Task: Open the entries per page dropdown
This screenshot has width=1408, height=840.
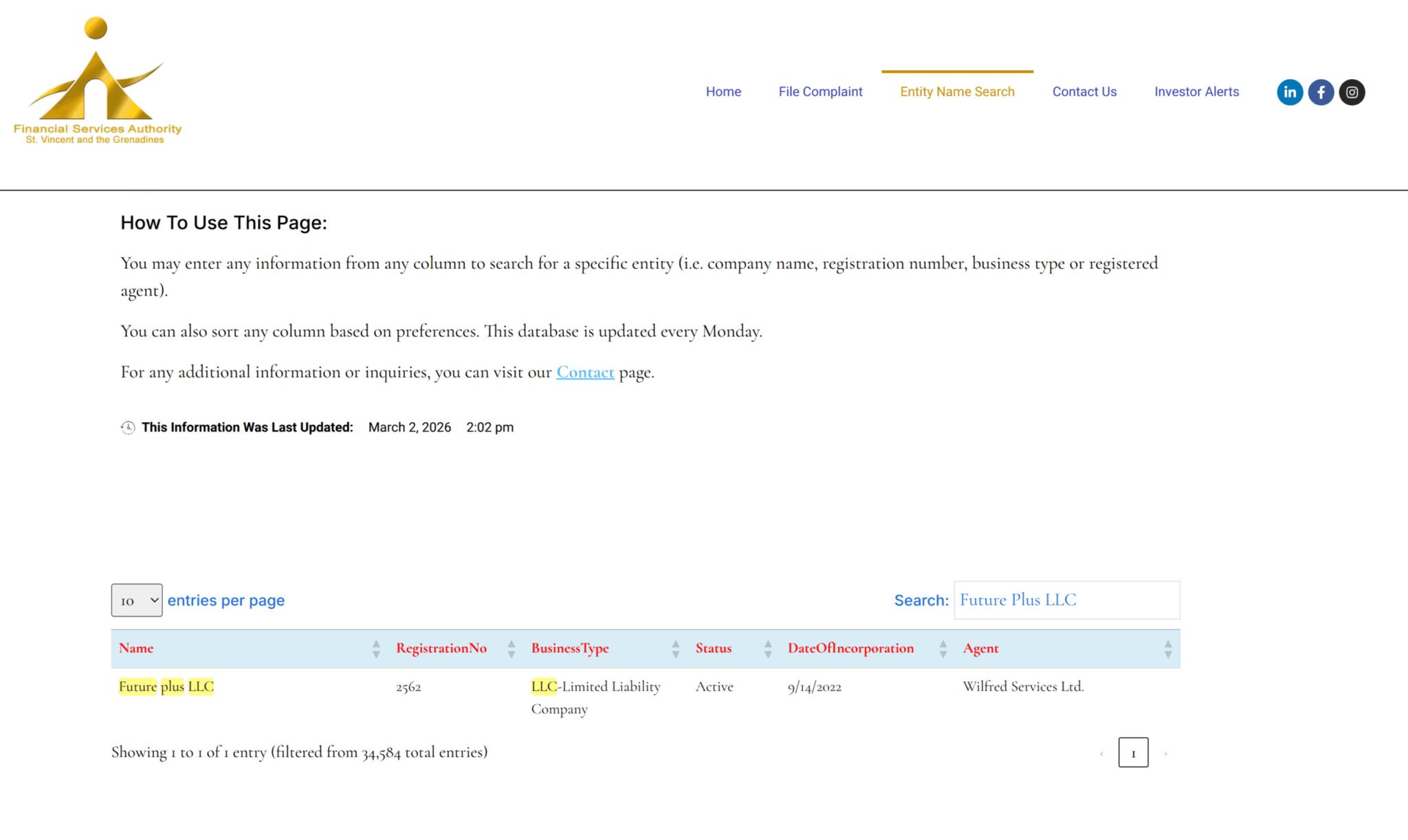Action: coord(137,600)
